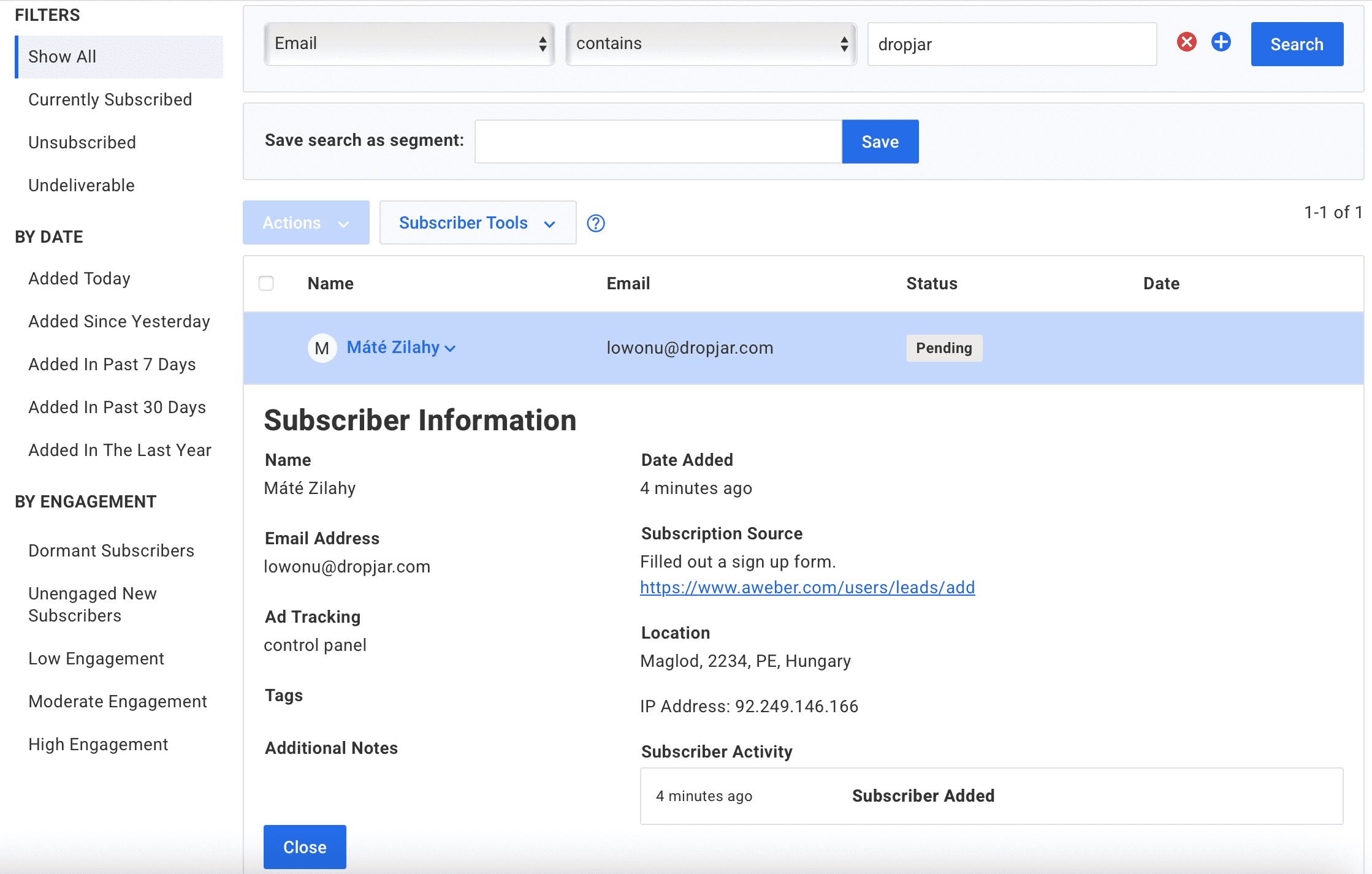
Task: Filter by Added In Past 7 Days
Action: click(112, 364)
